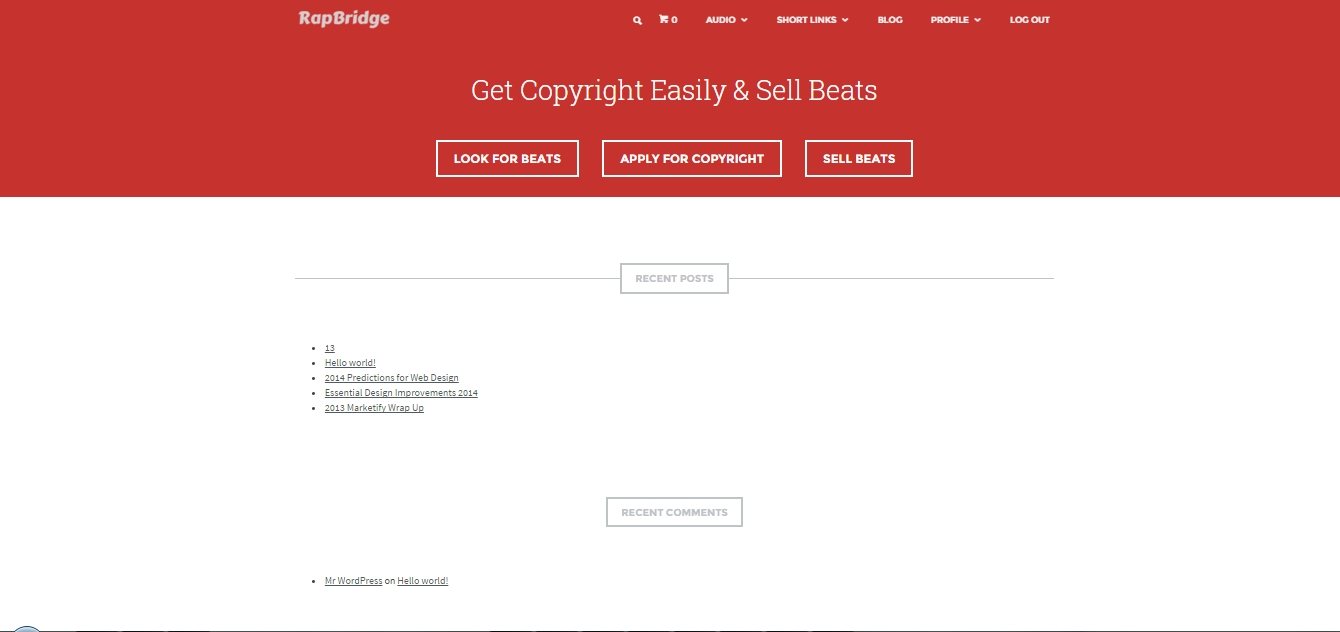Open Hello world! under Recent Posts

[x=350, y=363]
